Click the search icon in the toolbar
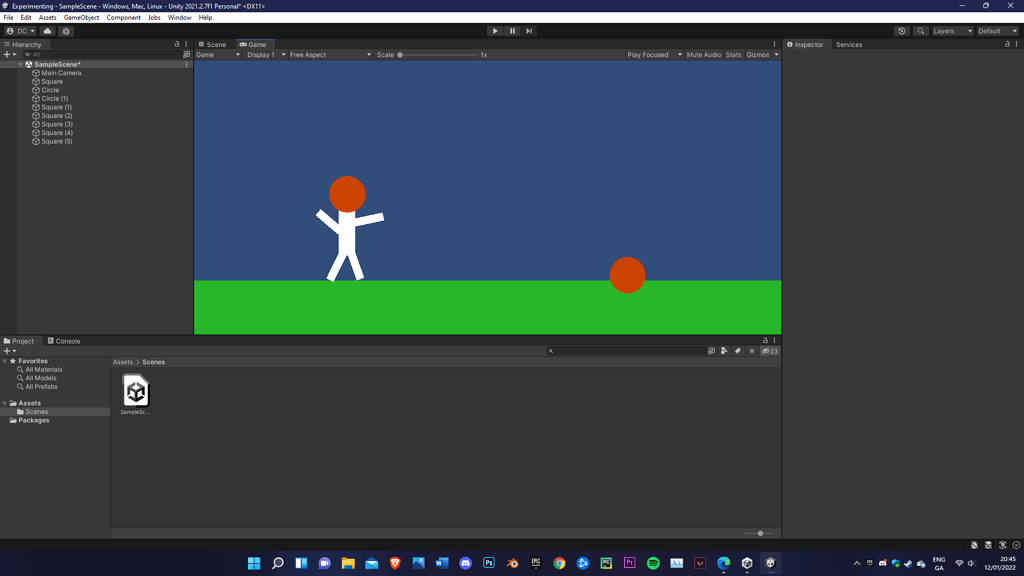The height and width of the screenshot is (576, 1024). (921, 31)
